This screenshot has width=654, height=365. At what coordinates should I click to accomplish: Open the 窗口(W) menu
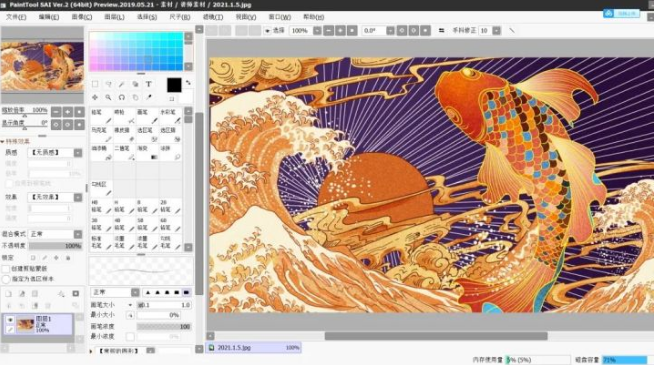279,17
